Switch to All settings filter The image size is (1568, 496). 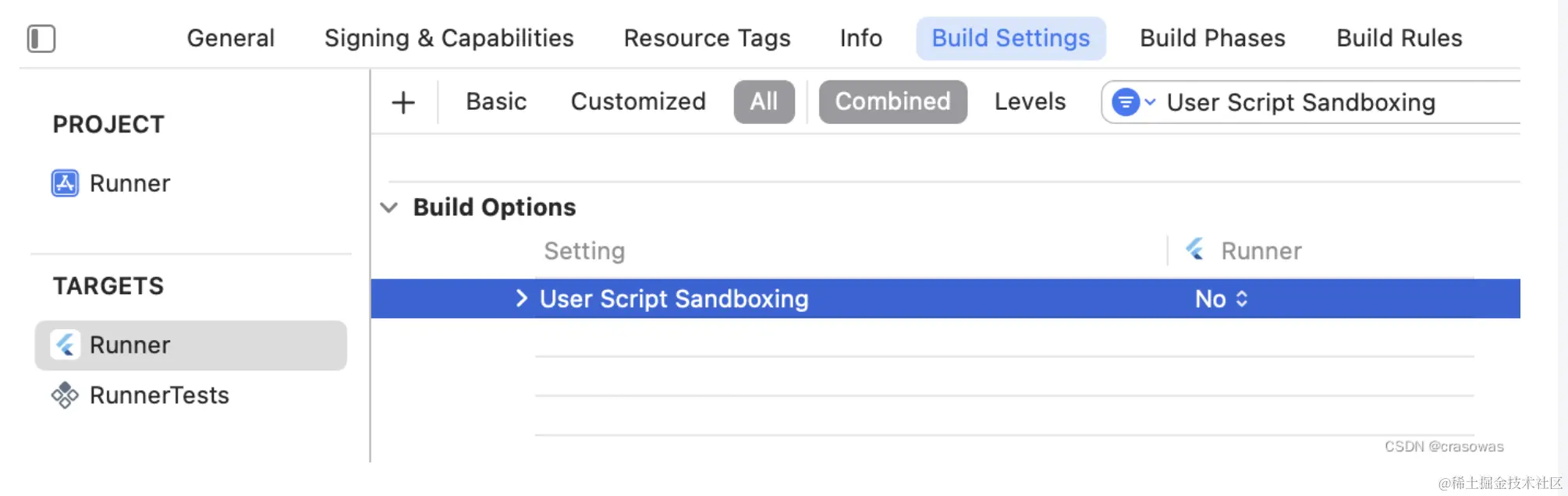(x=764, y=102)
